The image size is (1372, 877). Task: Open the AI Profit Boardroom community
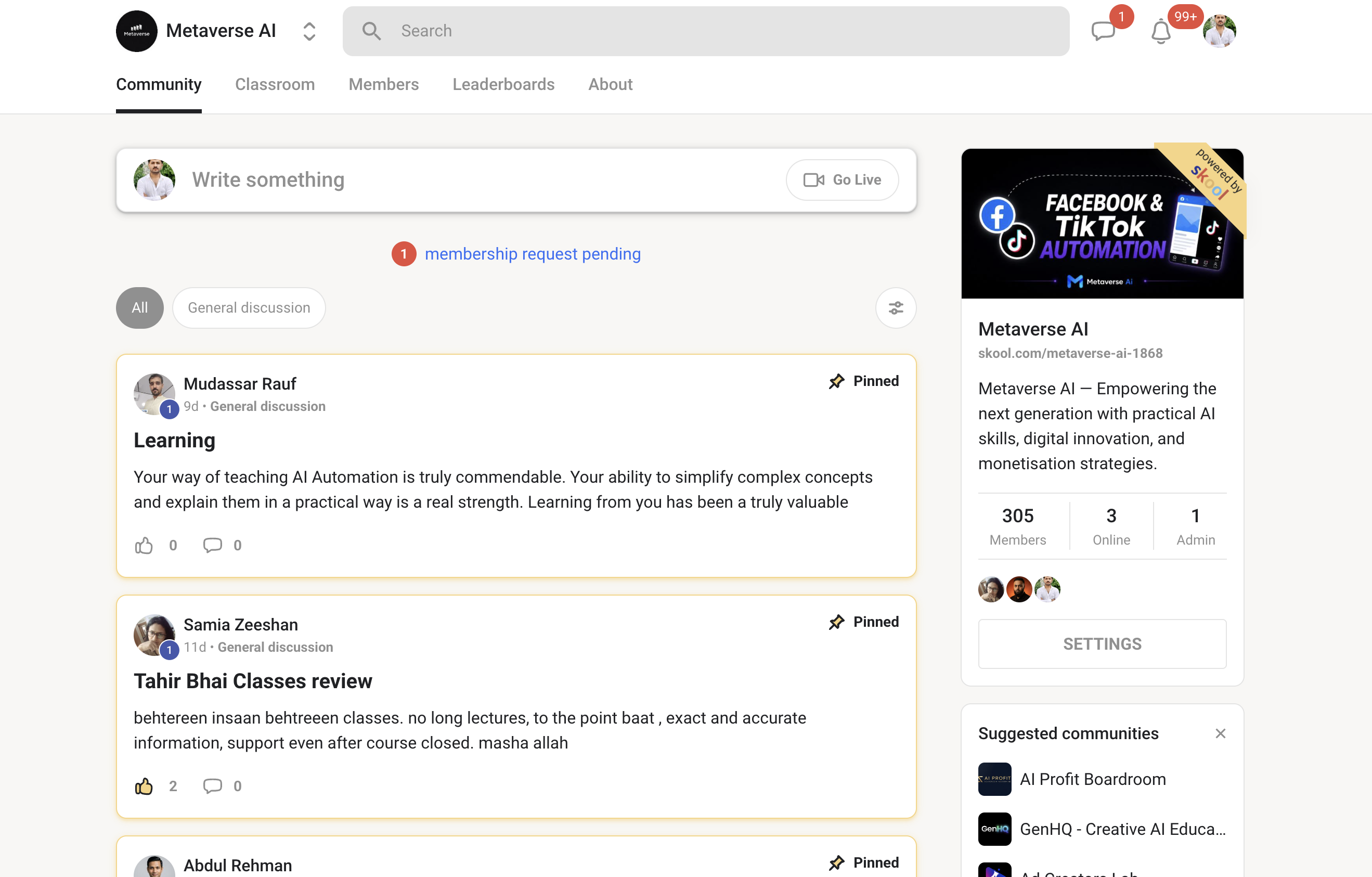(1092, 779)
